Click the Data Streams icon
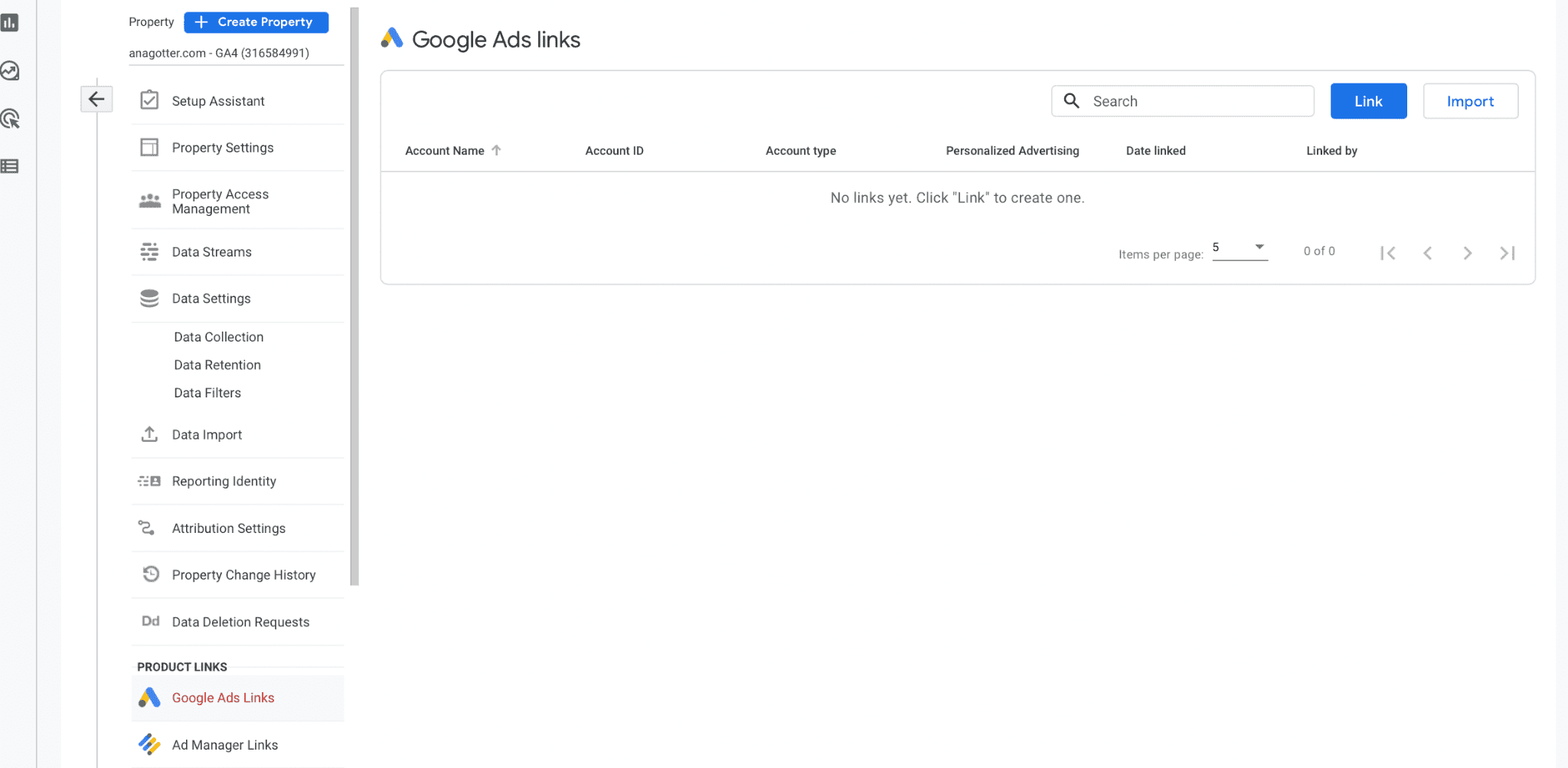 point(149,251)
